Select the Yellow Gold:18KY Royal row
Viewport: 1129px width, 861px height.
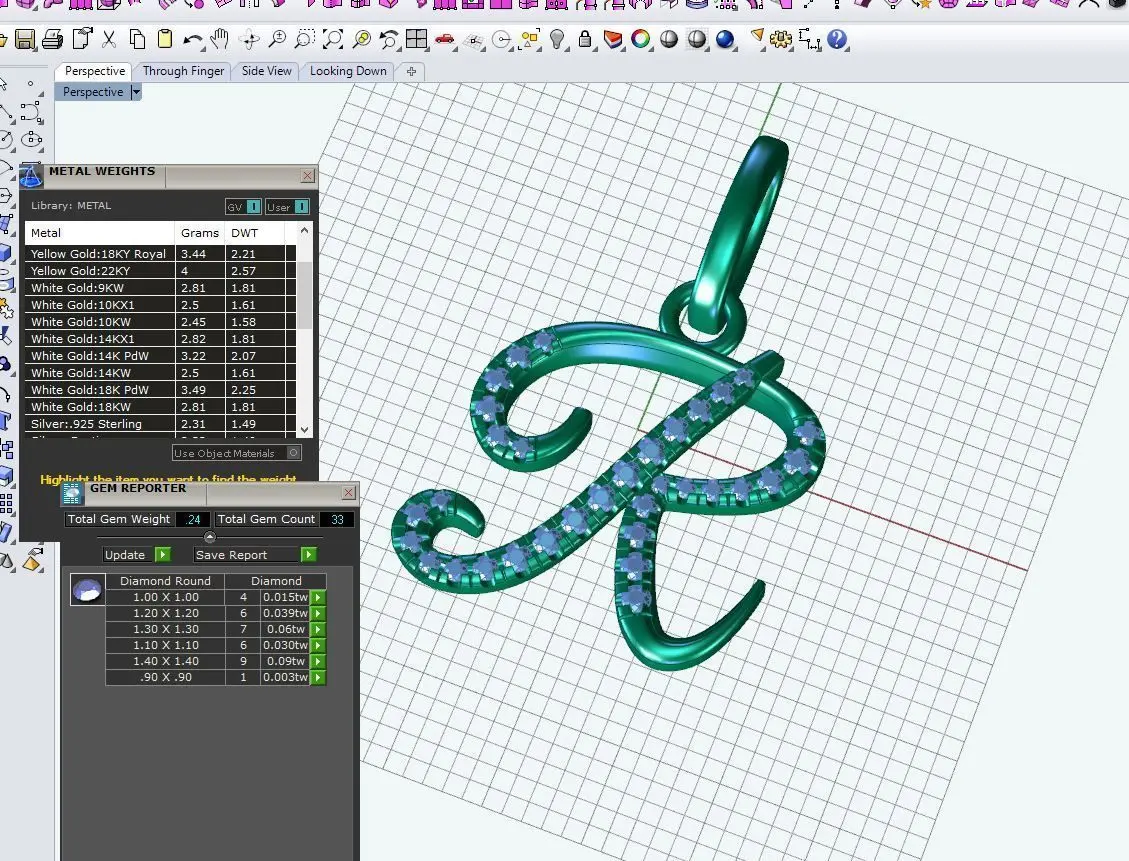pos(160,253)
